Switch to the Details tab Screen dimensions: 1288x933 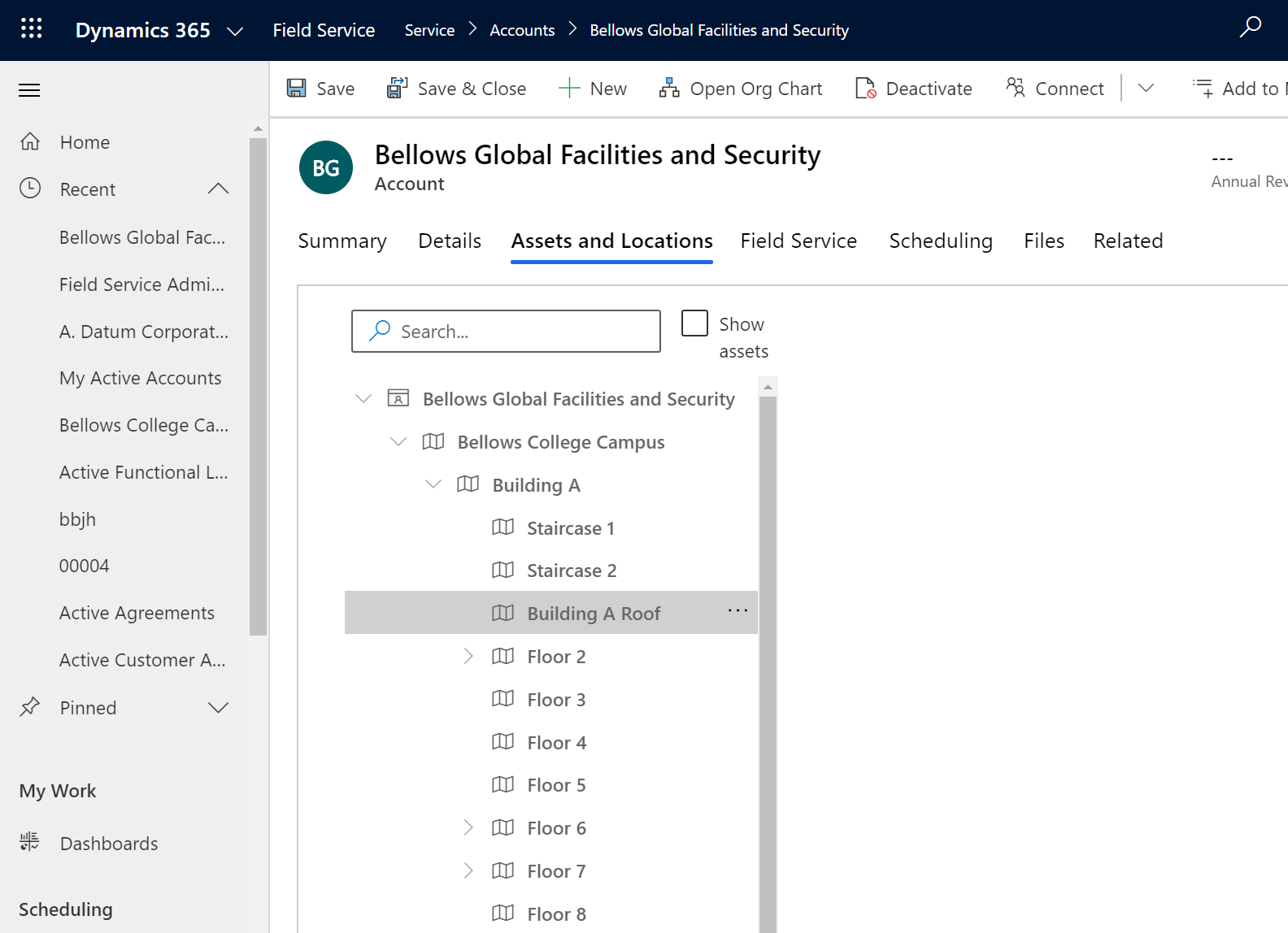coord(450,241)
